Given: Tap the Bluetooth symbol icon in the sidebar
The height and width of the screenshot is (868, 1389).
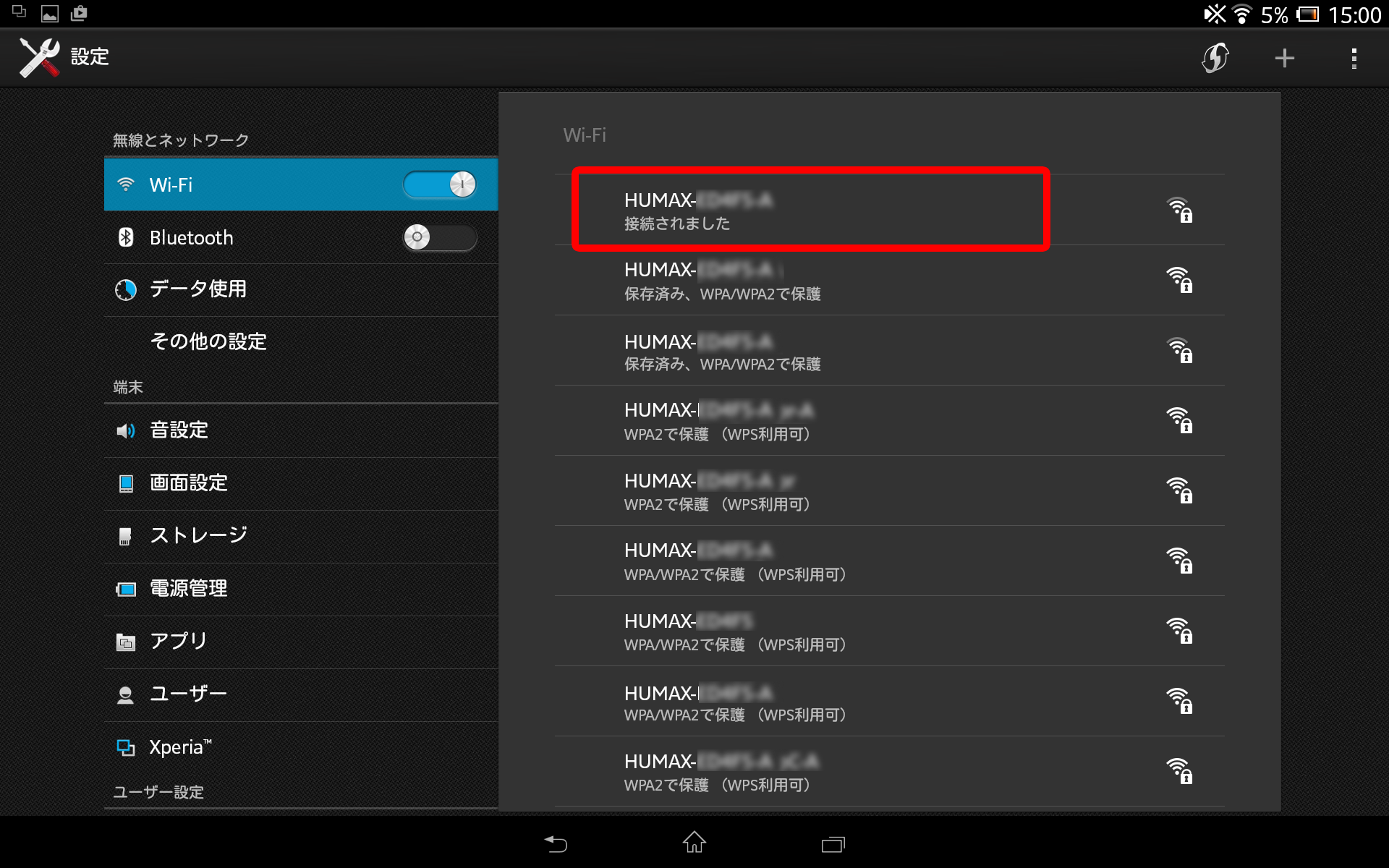Looking at the screenshot, I should click(126, 237).
